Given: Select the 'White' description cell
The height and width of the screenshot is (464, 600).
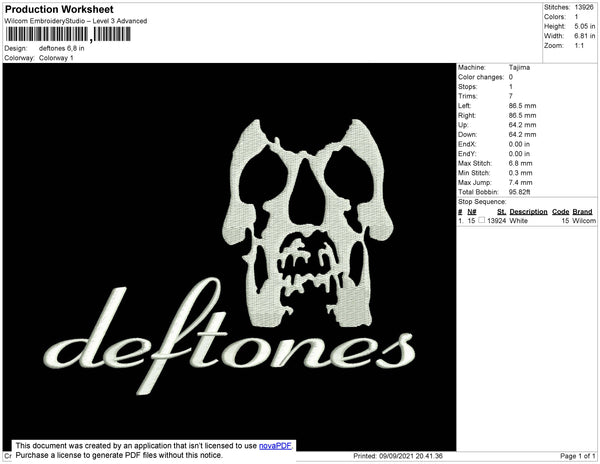Looking at the screenshot, I should pyautogui.click(x=518, y=221).
